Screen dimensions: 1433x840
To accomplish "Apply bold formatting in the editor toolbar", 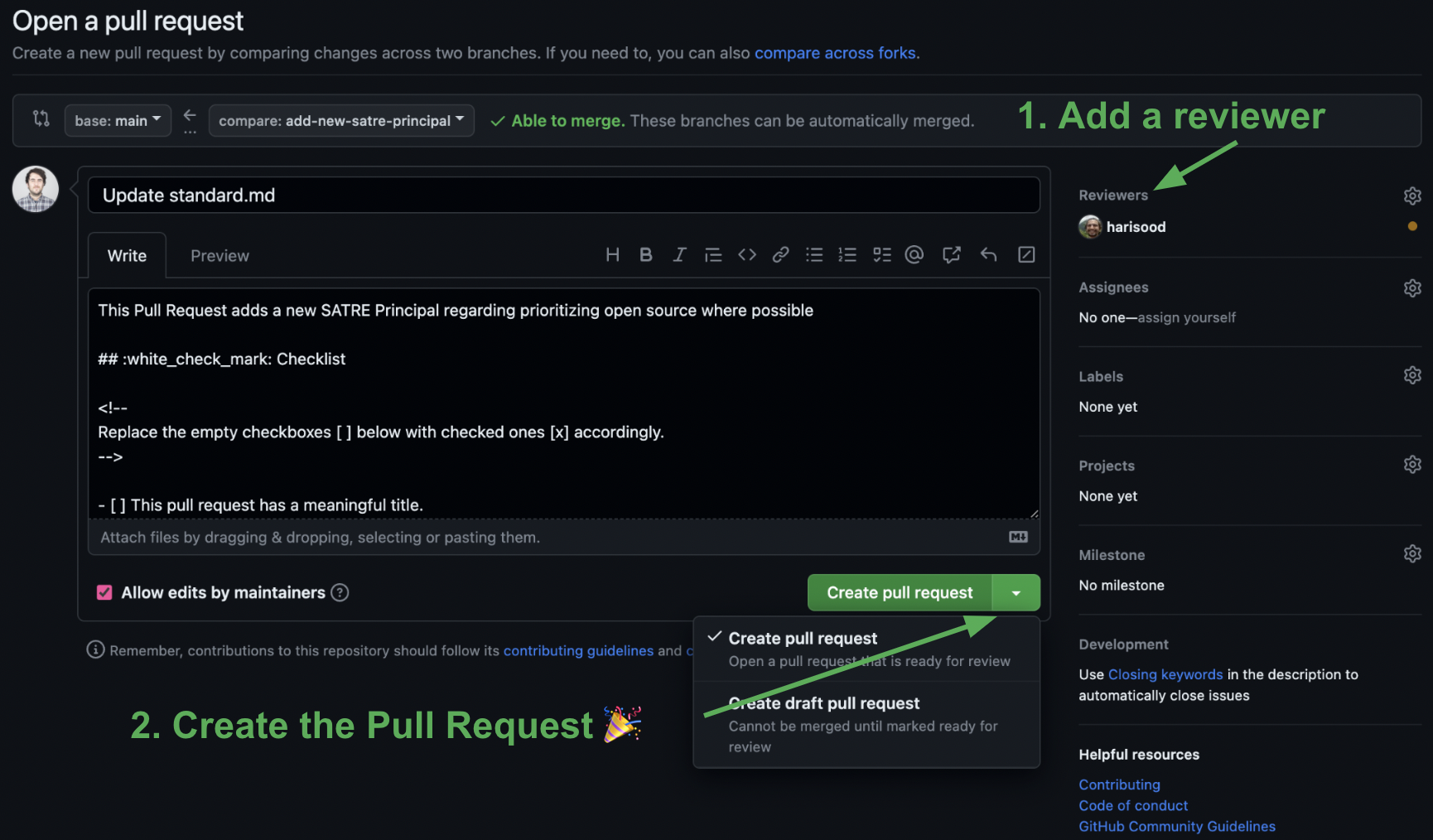I will click(646, 255).
